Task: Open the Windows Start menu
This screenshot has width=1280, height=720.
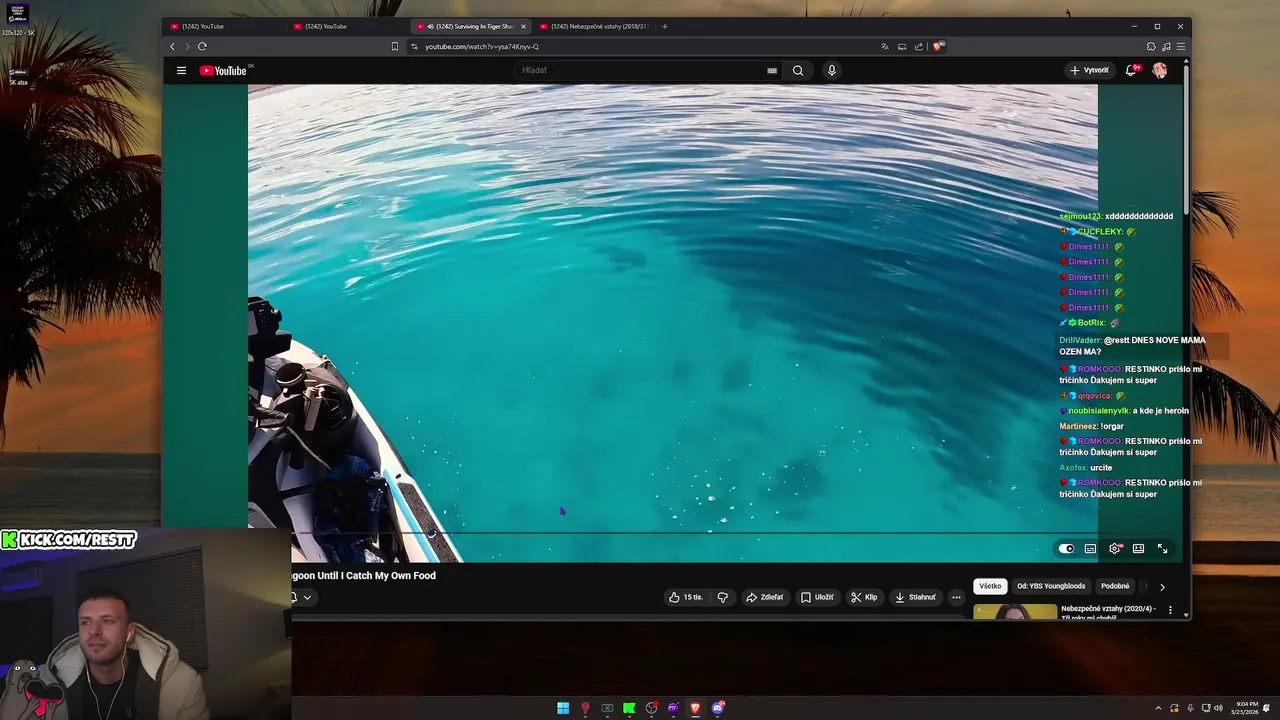Action: (x=563, y=708)
